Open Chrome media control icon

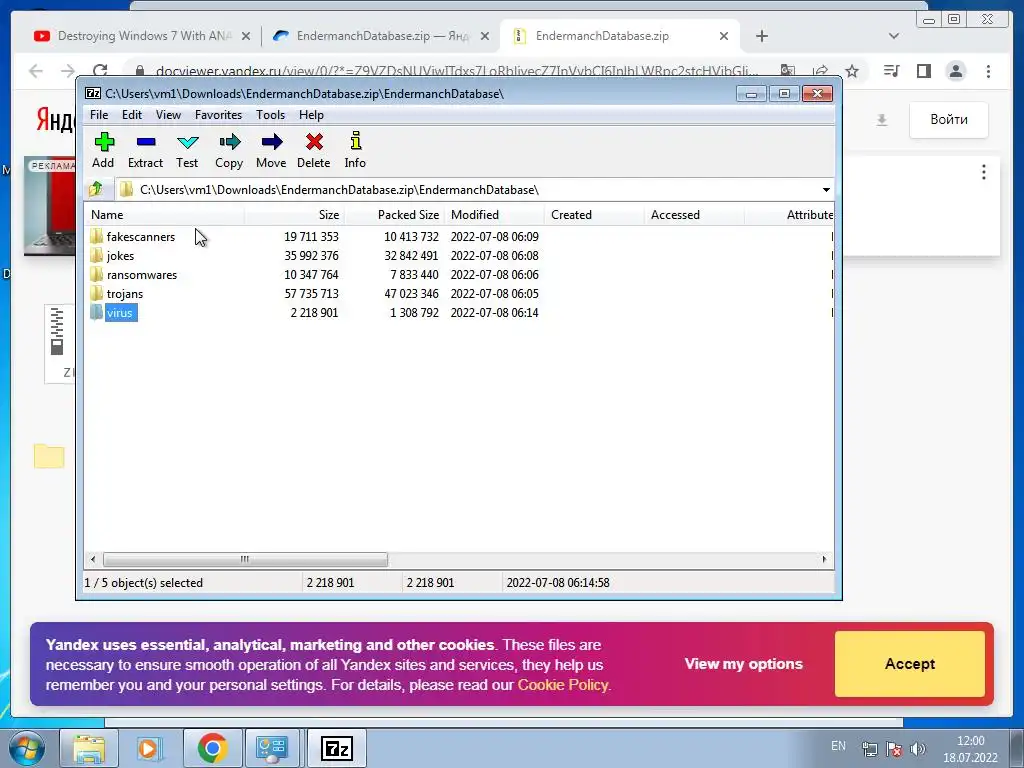click(891, 71)
